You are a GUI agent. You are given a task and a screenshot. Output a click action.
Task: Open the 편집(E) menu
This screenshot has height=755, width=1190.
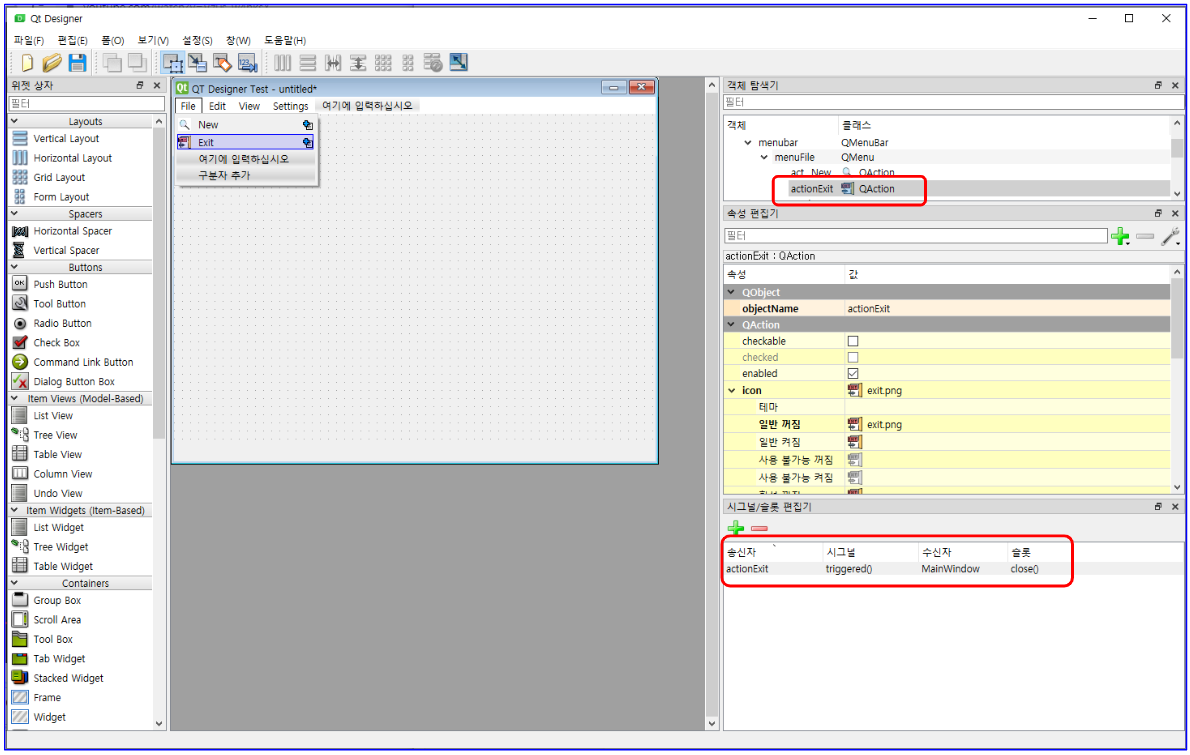tap(72, 40)
